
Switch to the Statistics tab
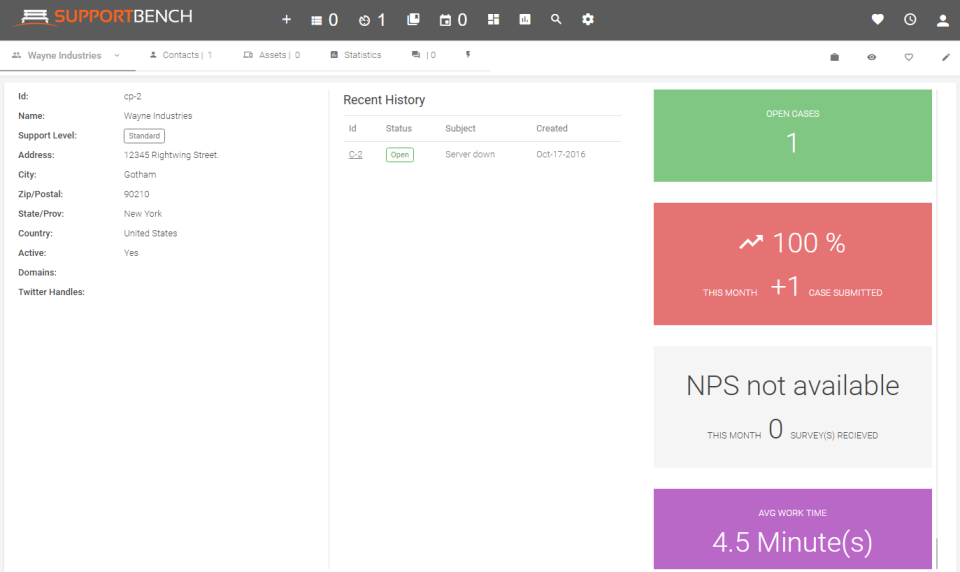356,55
